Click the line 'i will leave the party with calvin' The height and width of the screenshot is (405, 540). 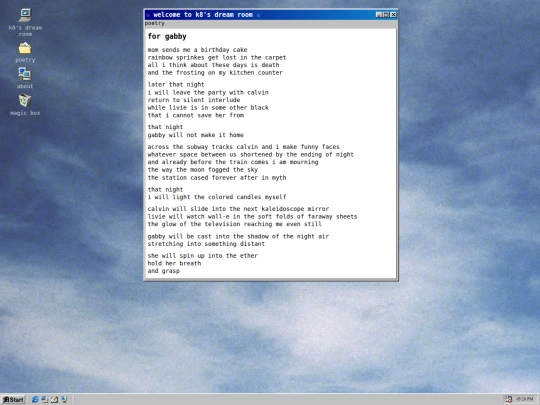[x=208, y=92]
